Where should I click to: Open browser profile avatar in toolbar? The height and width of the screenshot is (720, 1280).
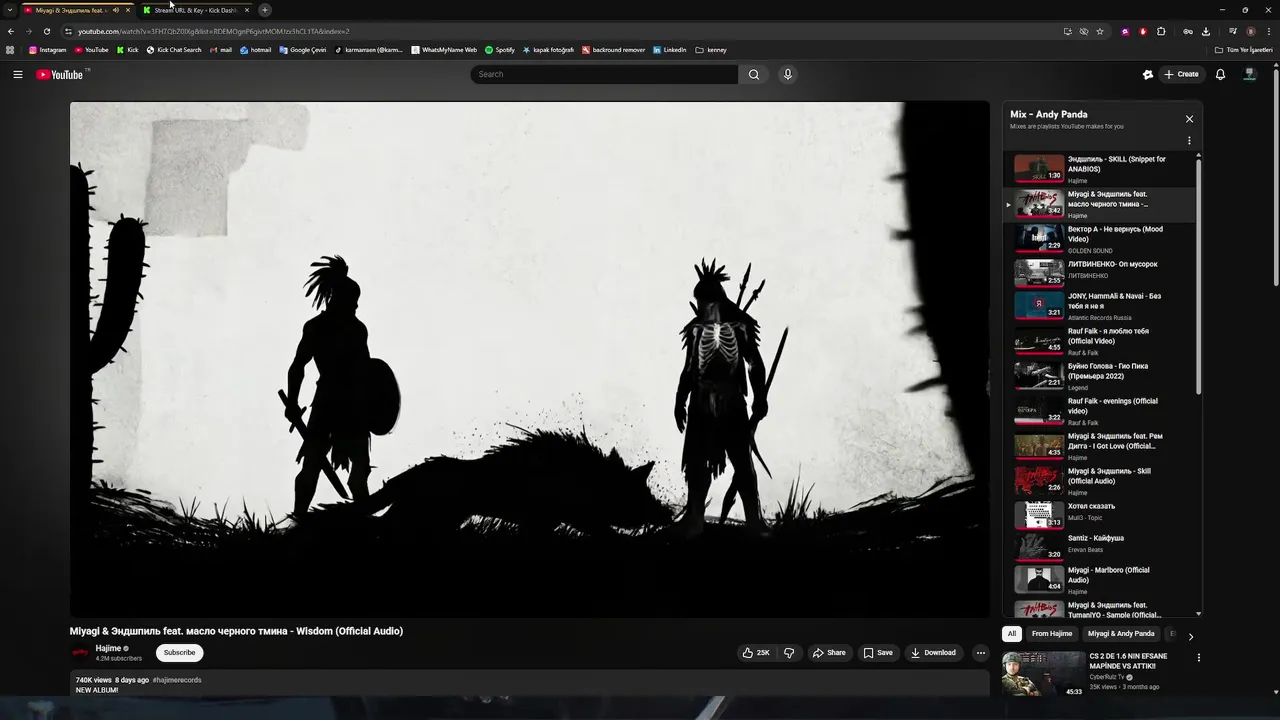1250,31
